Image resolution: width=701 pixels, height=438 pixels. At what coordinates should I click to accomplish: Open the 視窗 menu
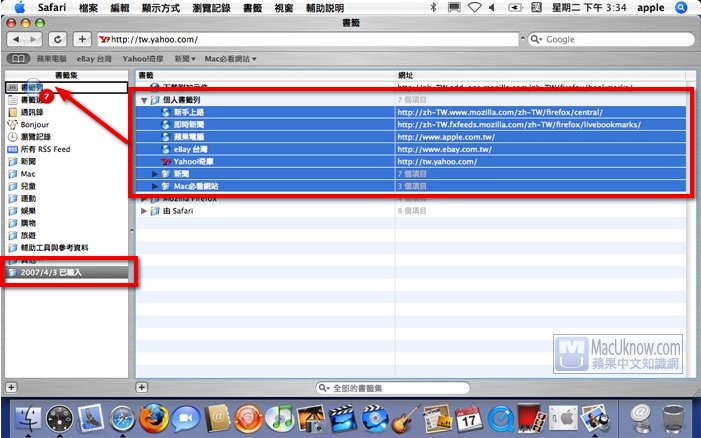[x=284, y=8]
